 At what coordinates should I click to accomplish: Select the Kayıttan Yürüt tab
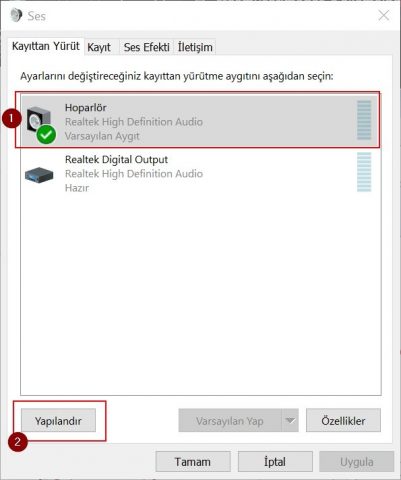click(x=46, y=46)
